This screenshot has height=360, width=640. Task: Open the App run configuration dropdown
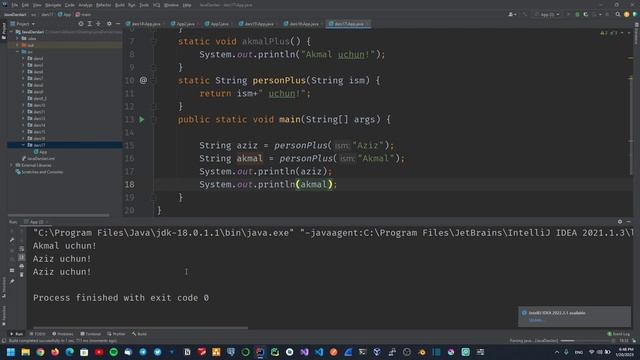[547, 14]
